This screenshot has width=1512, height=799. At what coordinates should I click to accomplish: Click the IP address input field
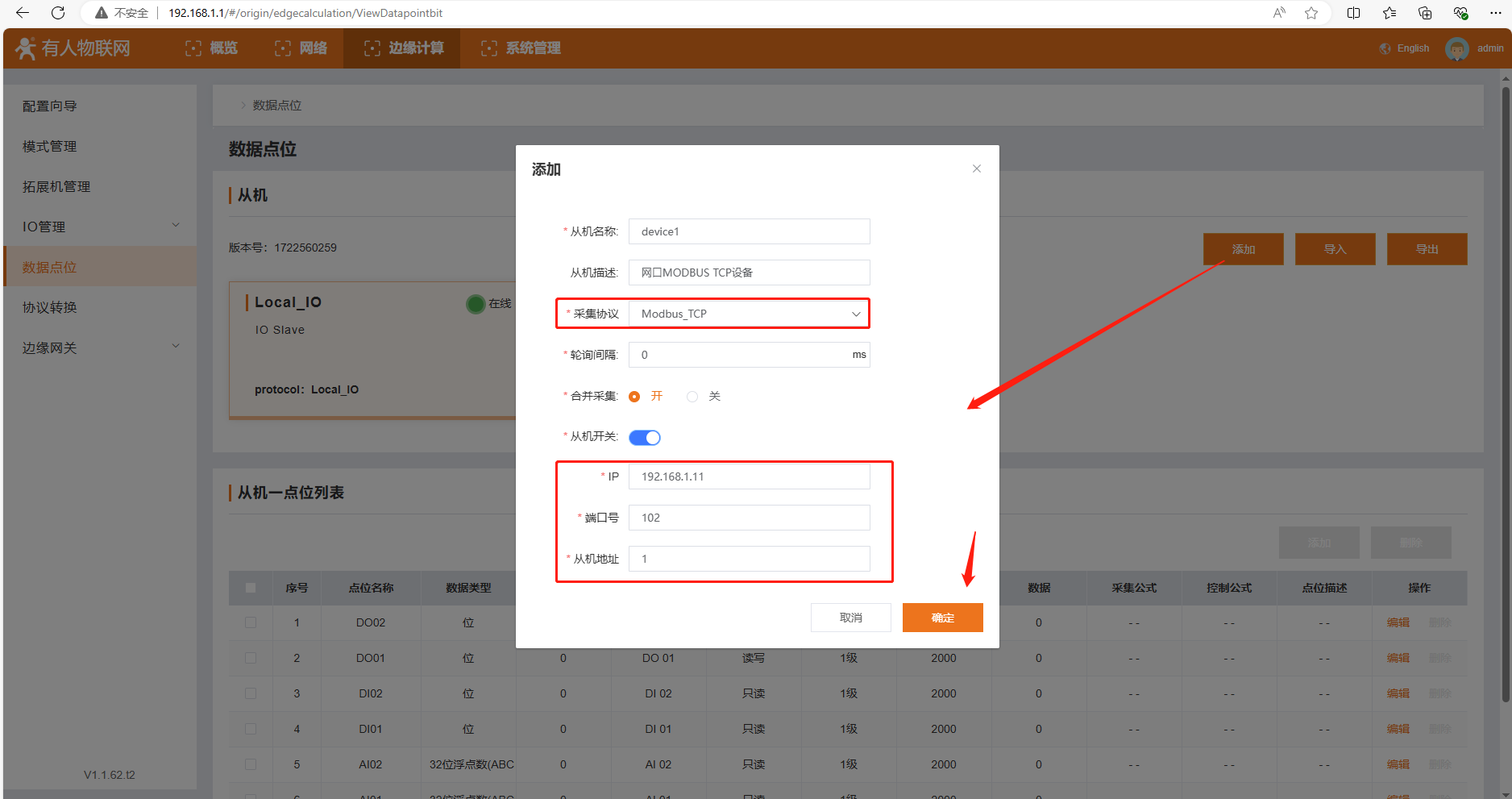pyautogui.click(x=749, y=476)
